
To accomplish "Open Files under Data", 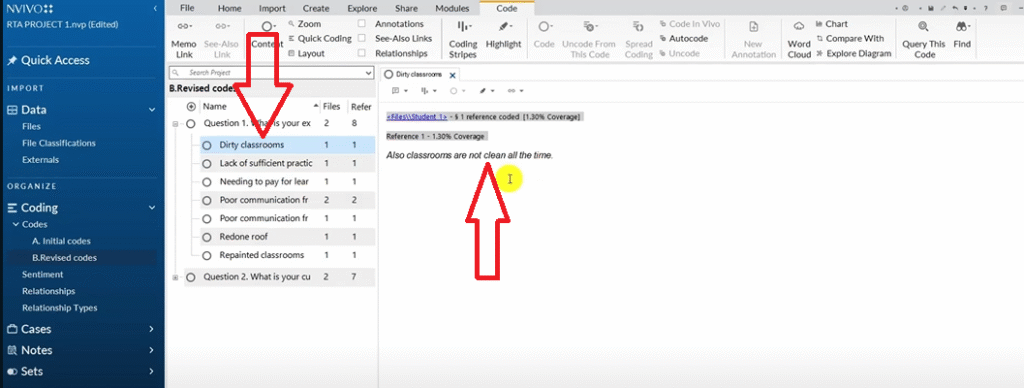I will coord(31,127).
